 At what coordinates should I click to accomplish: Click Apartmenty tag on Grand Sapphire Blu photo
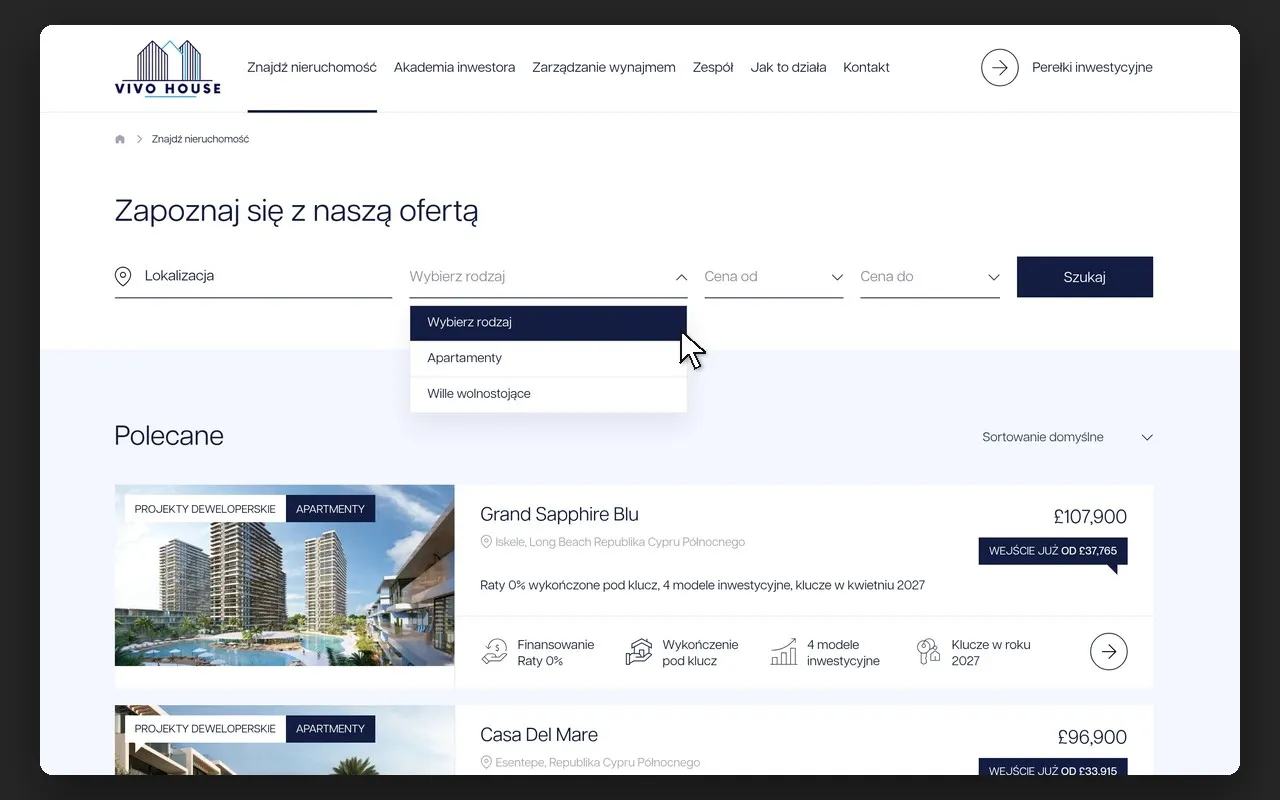pyautogui.click(x=330, y=509)
